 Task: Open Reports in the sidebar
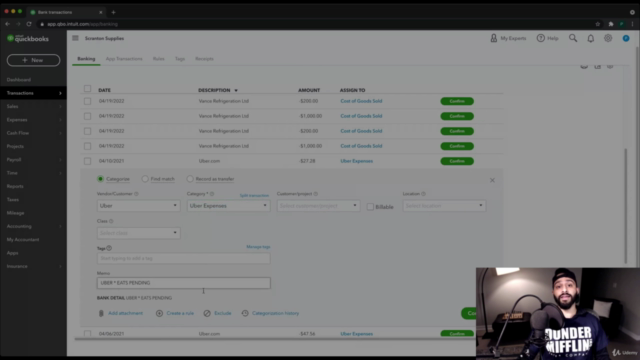click(15, 186)
